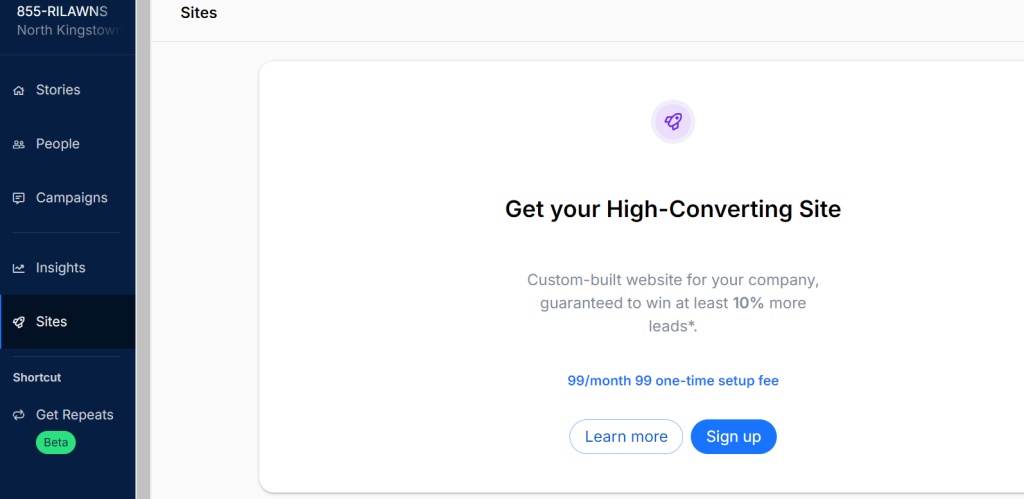1024x499 pixels.
Task: Open the Stories menu label
Action: [x=58, y=90]
